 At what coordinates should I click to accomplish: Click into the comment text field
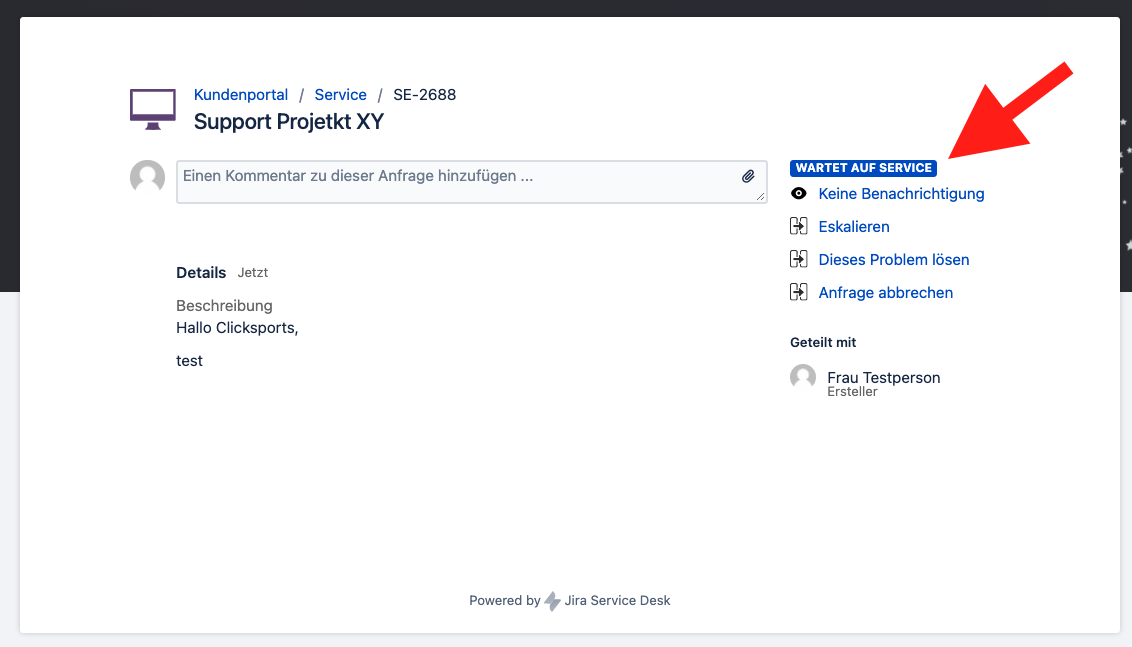[471, 182]
